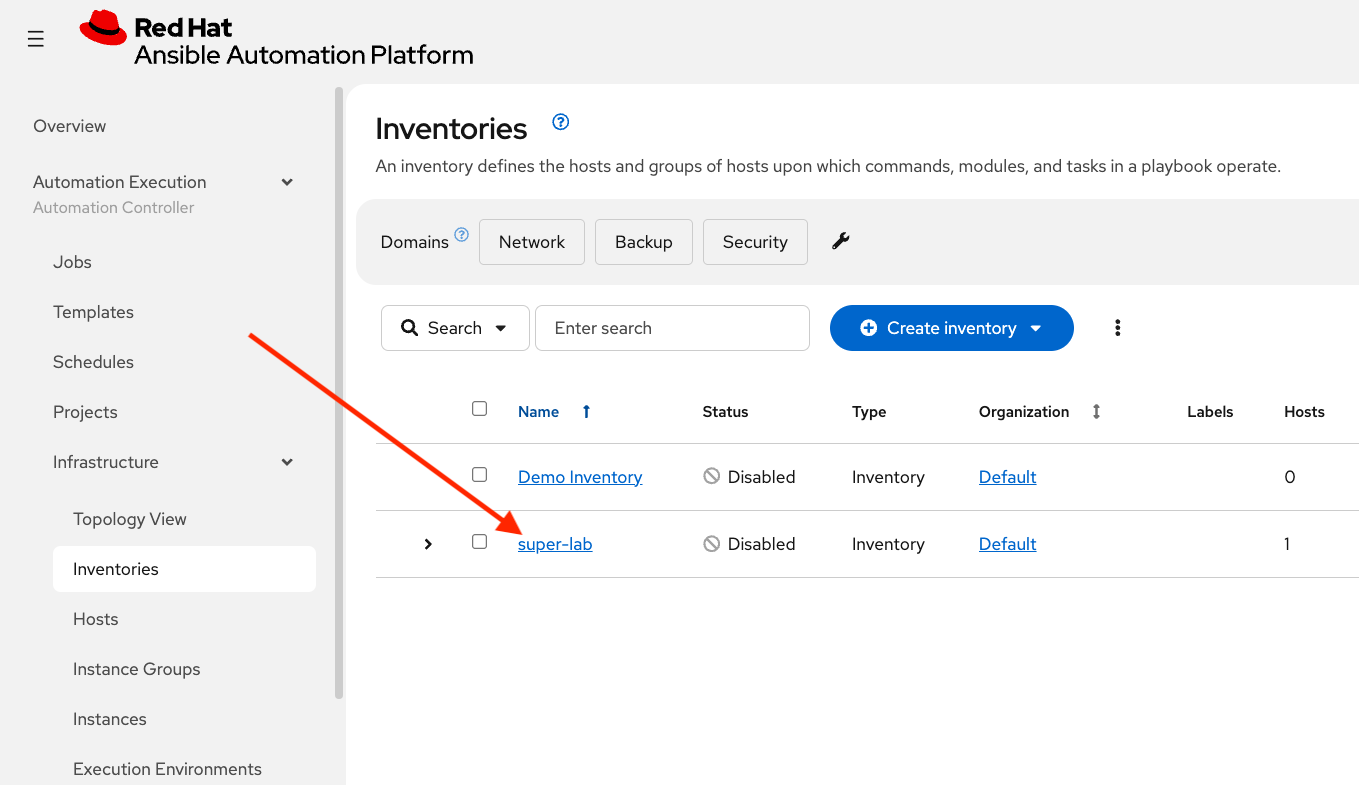
Task: Open the super-lab inventory link
Action: click(555, 544)
